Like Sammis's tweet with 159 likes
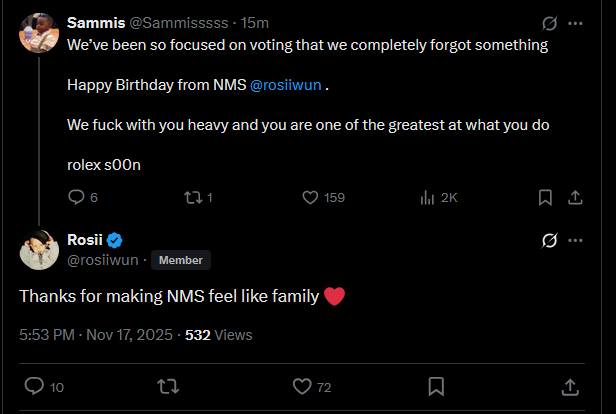 (310, 197)
